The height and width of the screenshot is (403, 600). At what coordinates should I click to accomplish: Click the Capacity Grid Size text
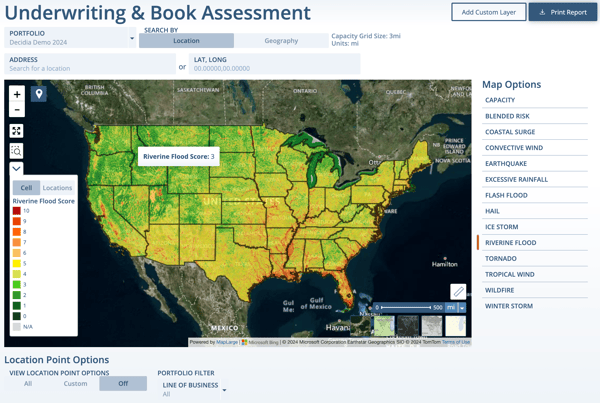click(366, 36)
